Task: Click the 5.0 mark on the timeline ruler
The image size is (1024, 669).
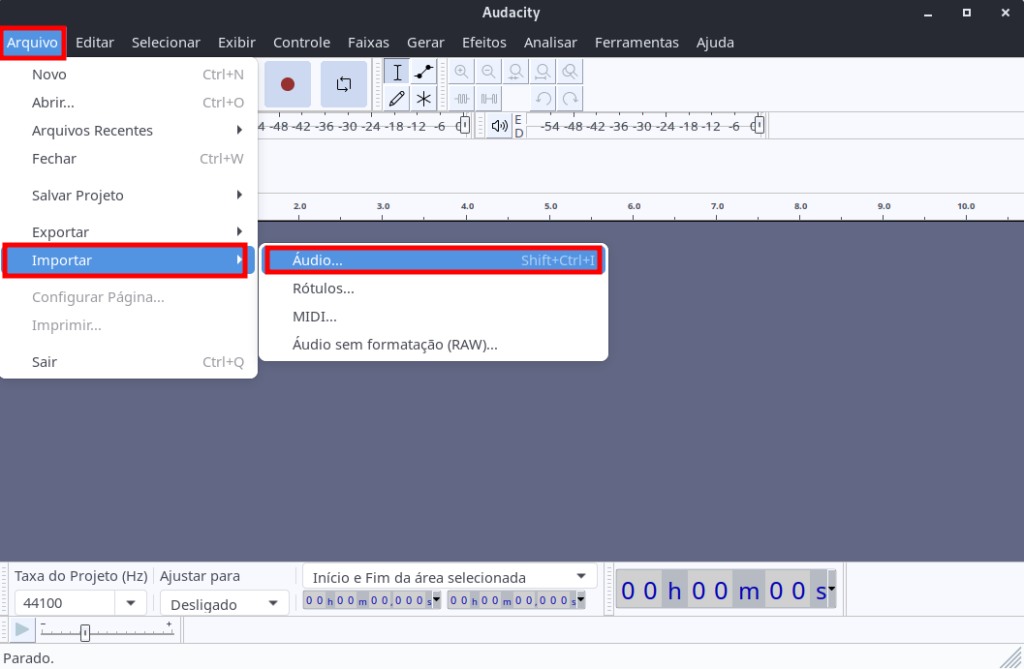Action: point(551,206)
